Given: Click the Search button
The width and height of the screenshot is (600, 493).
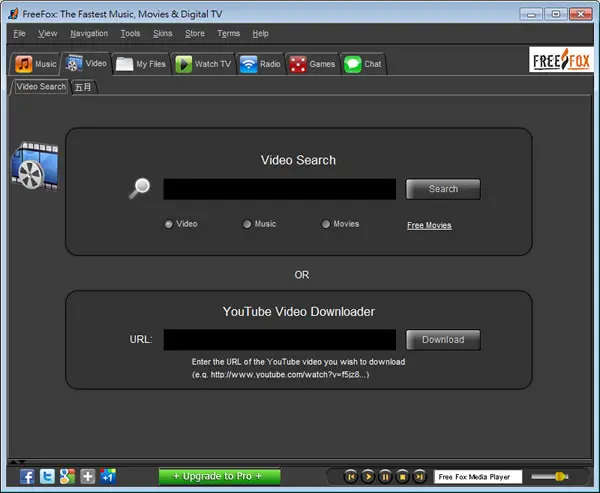Looking at the screenshot, I should [443, 189].
